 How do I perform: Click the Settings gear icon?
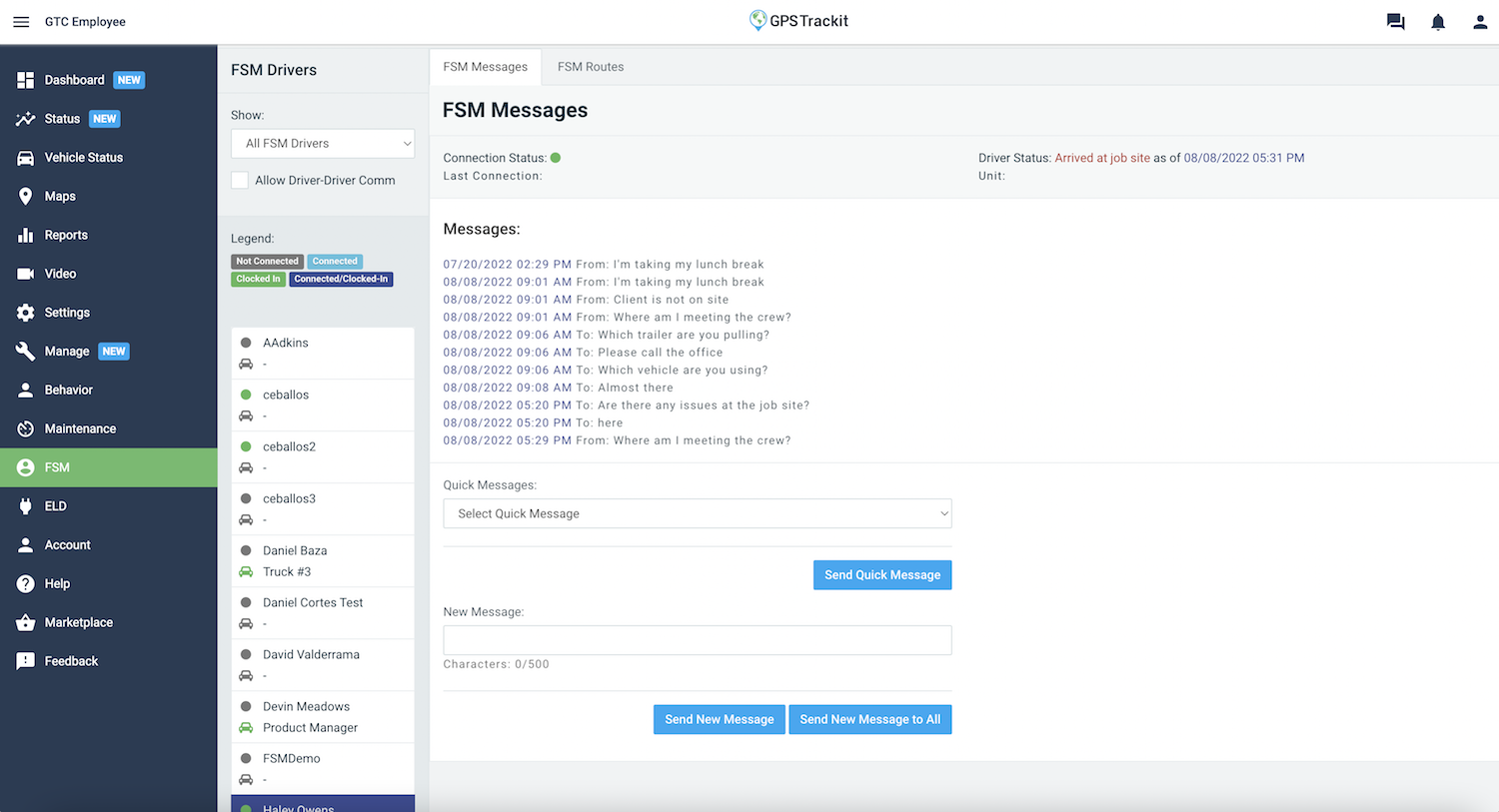point(26,313)
